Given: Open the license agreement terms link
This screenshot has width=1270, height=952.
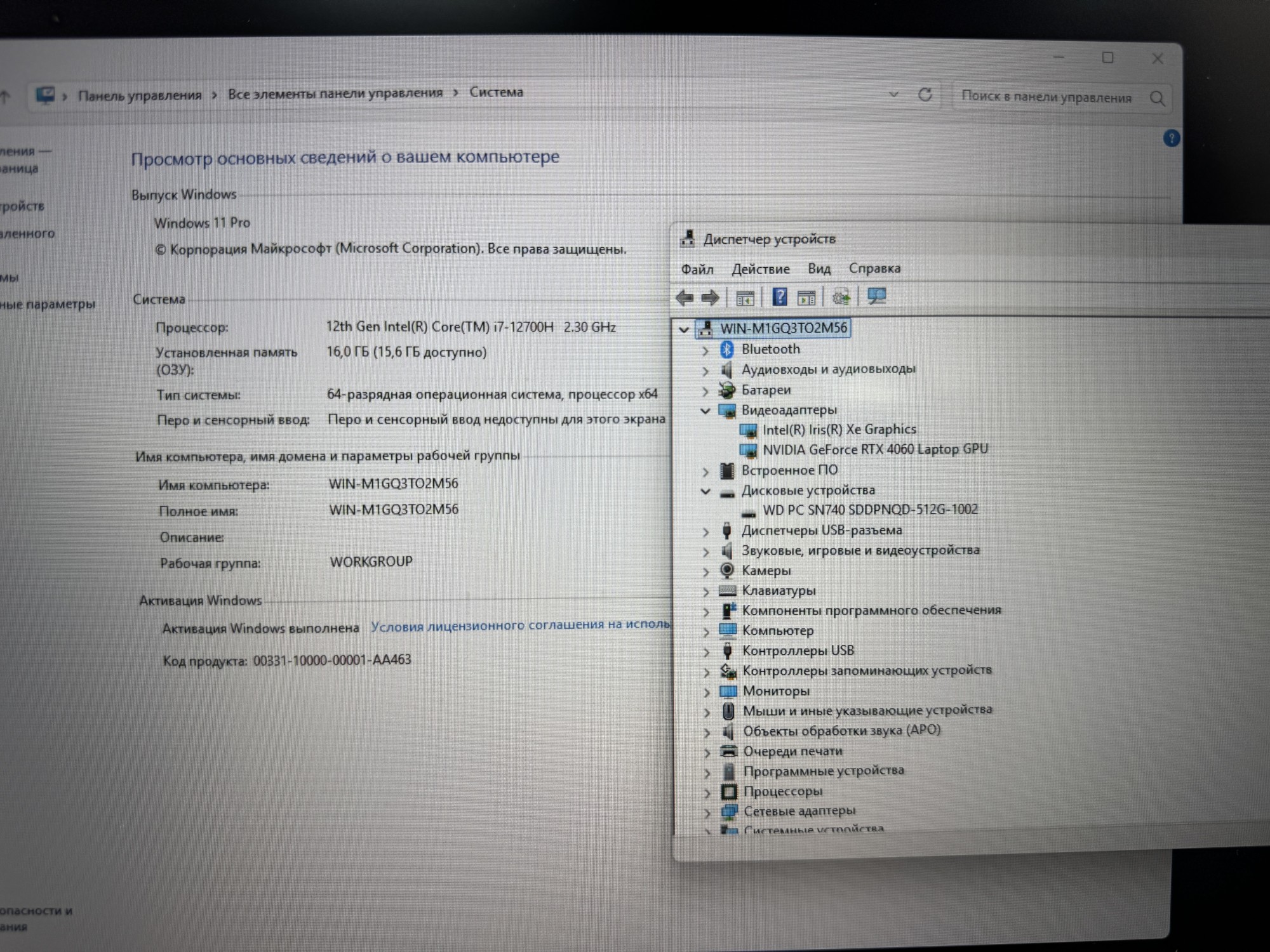Looking at the screenshot, I should [x=519, y=625].
